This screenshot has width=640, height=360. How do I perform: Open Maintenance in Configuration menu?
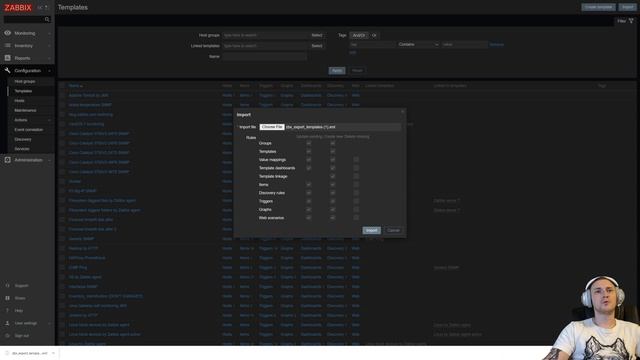coord(25,110)
